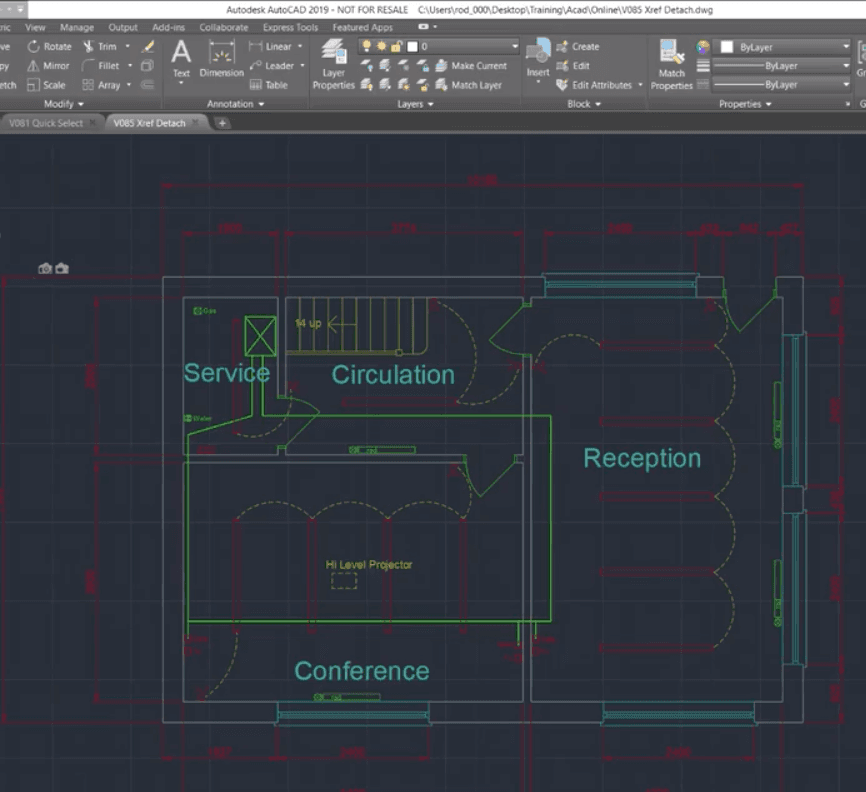The width and height of the screenshot is (866, 792).
Task: Open the Trim dropdown arrow
Action: [128, 46]
